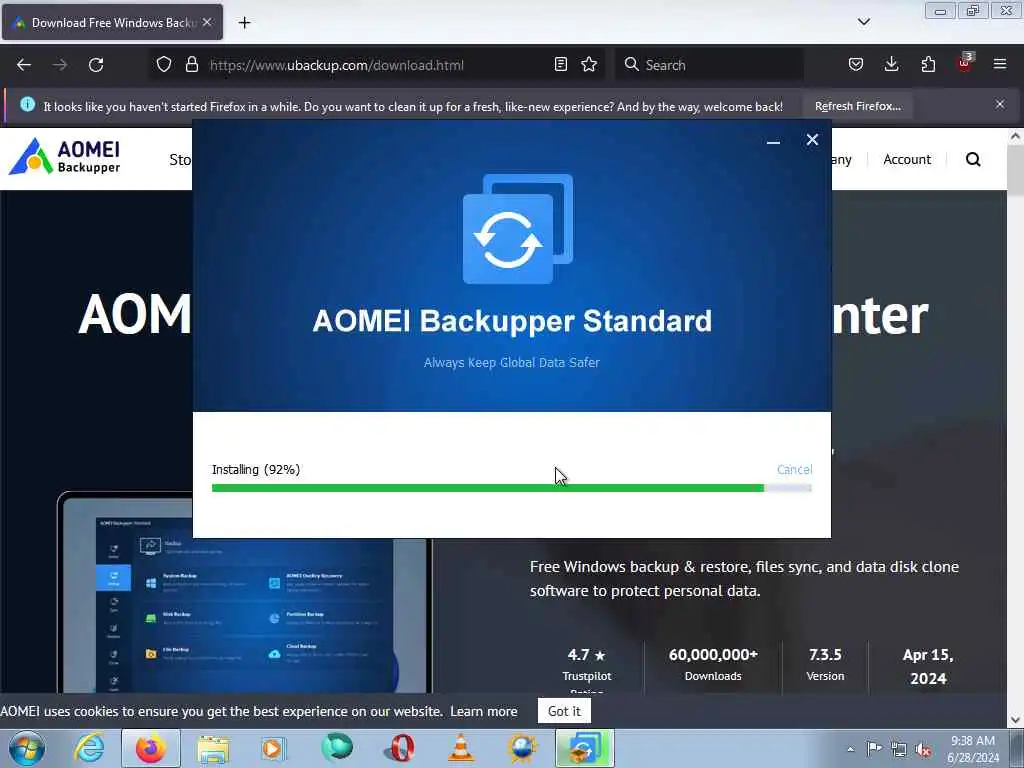1024x768 pixels.
Task: Click the Refresh Firefox button
Action: tap(857, 106)
